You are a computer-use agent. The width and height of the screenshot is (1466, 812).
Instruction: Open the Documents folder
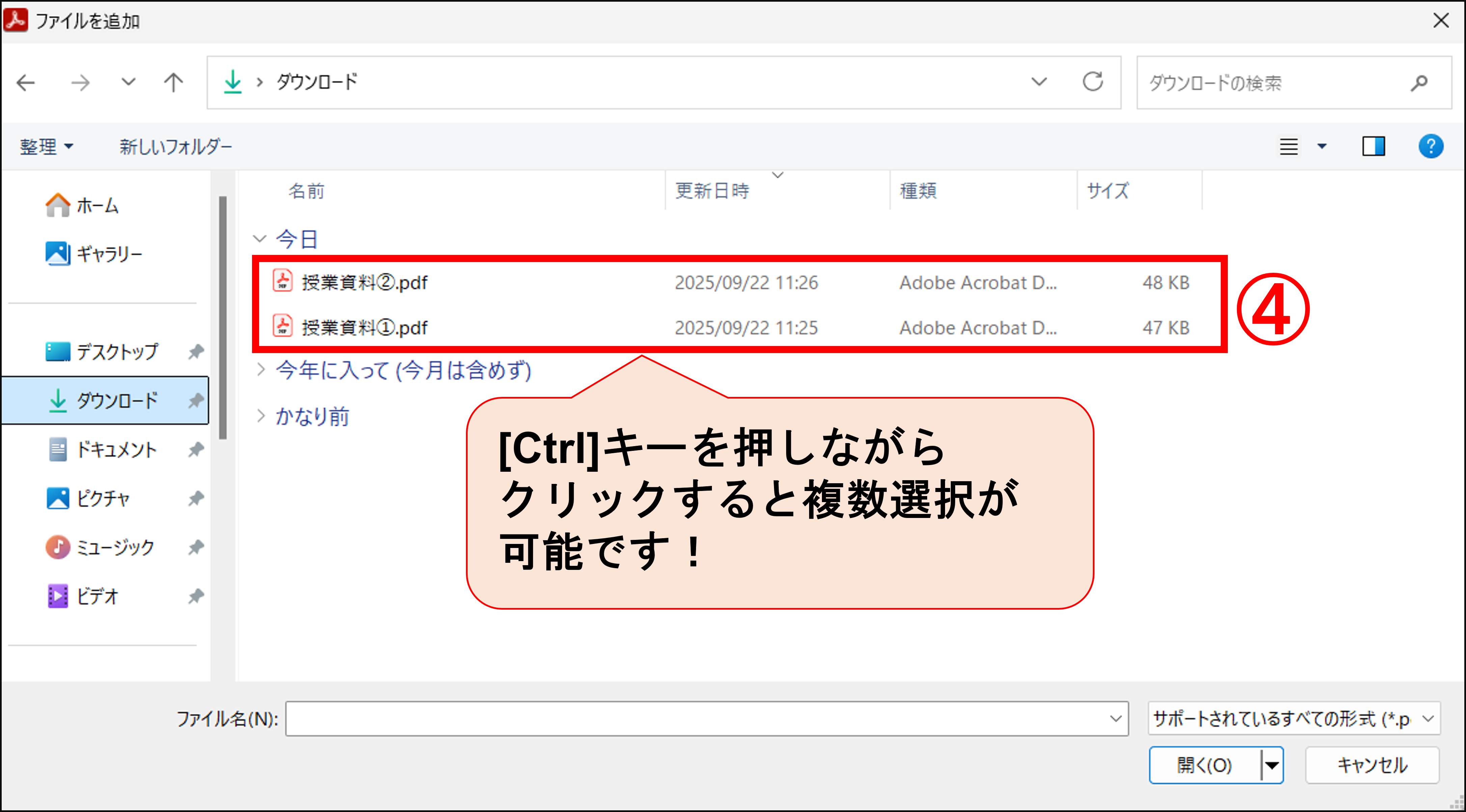pos(117,449)
